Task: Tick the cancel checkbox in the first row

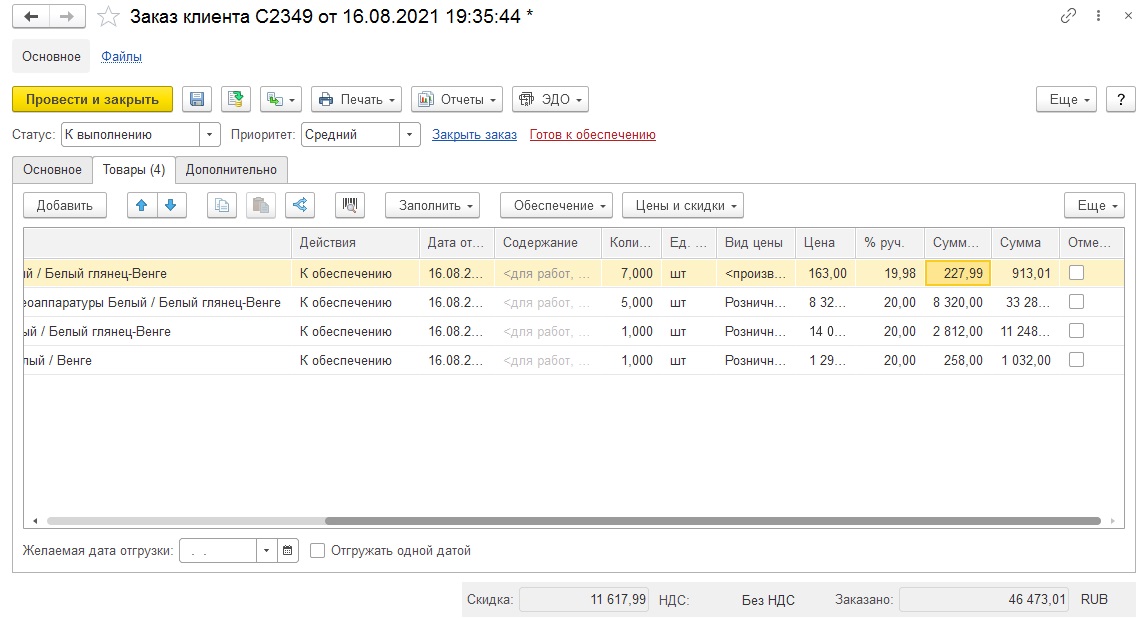Action: (x=1076, y=273)
